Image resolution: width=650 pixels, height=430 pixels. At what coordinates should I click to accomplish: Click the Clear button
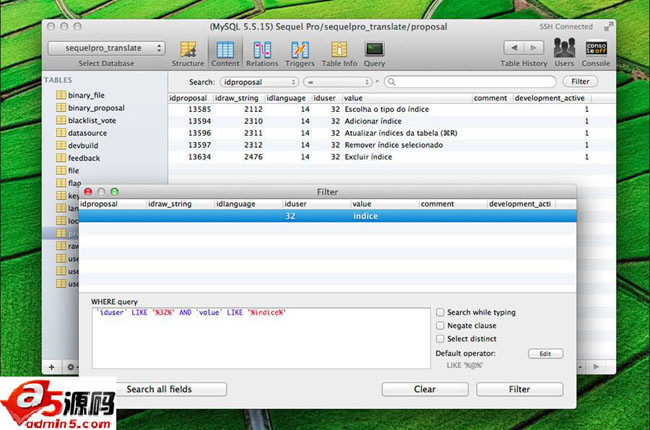(x=425, y=389)
